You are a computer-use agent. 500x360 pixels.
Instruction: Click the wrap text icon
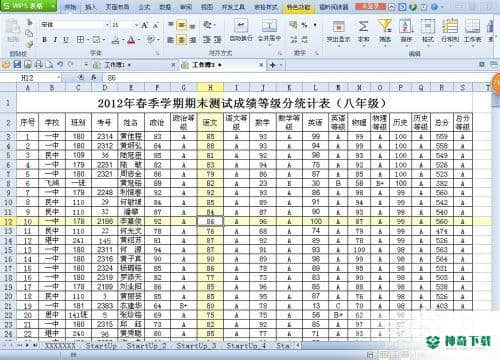pos(241,26)
